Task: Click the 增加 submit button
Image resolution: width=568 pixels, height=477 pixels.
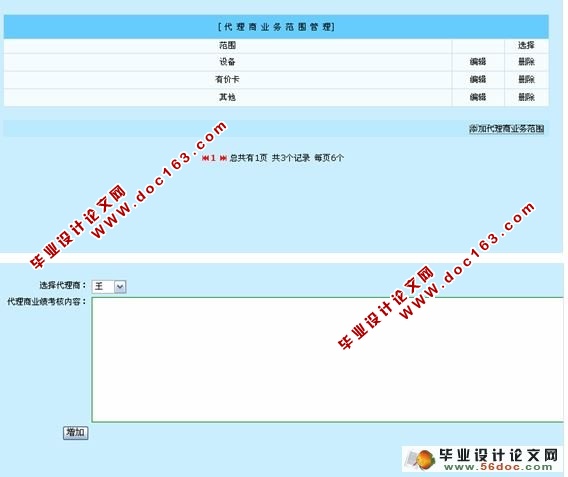Action: (x=75, y=432)
